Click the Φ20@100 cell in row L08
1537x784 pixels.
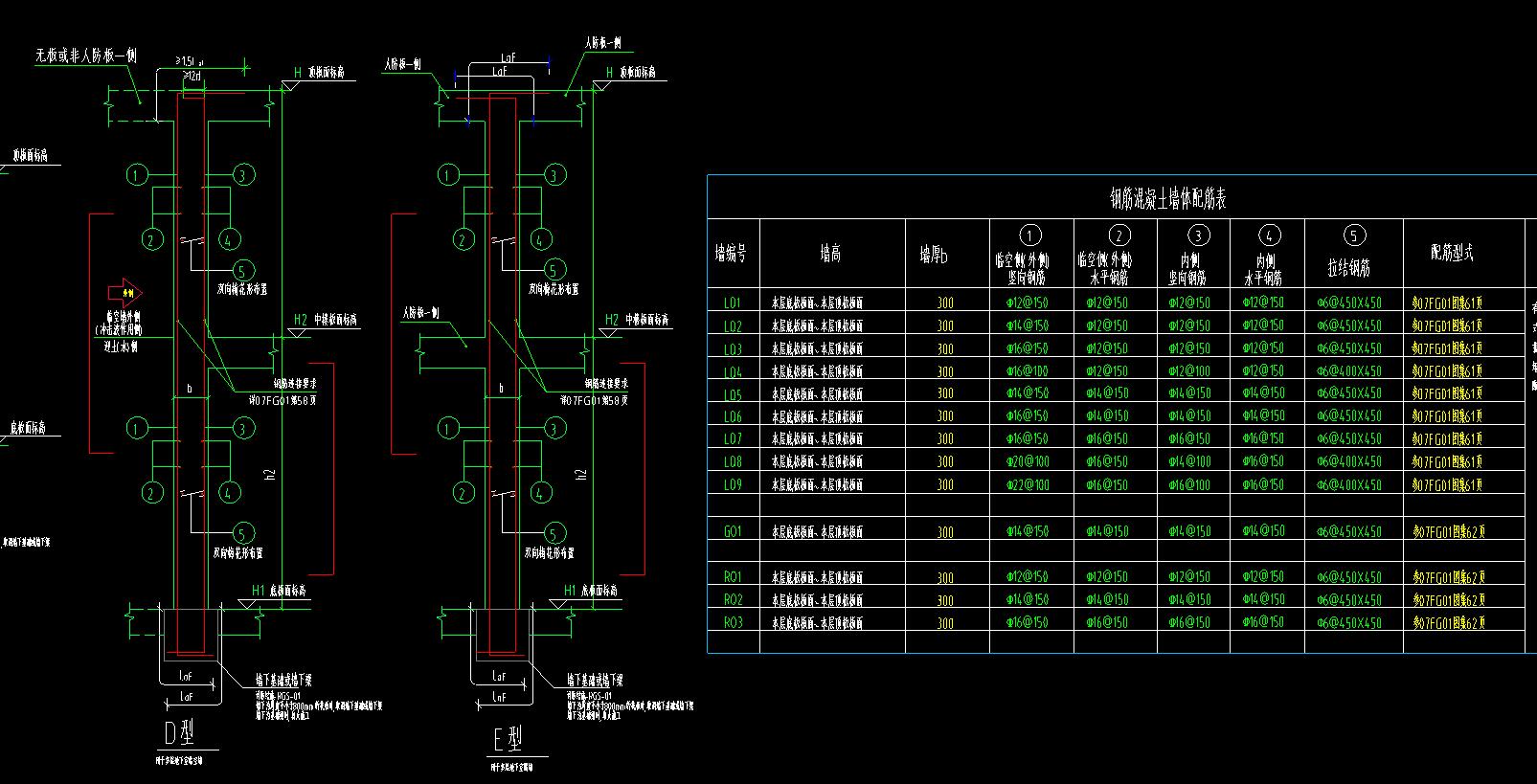click(1028, 461)
